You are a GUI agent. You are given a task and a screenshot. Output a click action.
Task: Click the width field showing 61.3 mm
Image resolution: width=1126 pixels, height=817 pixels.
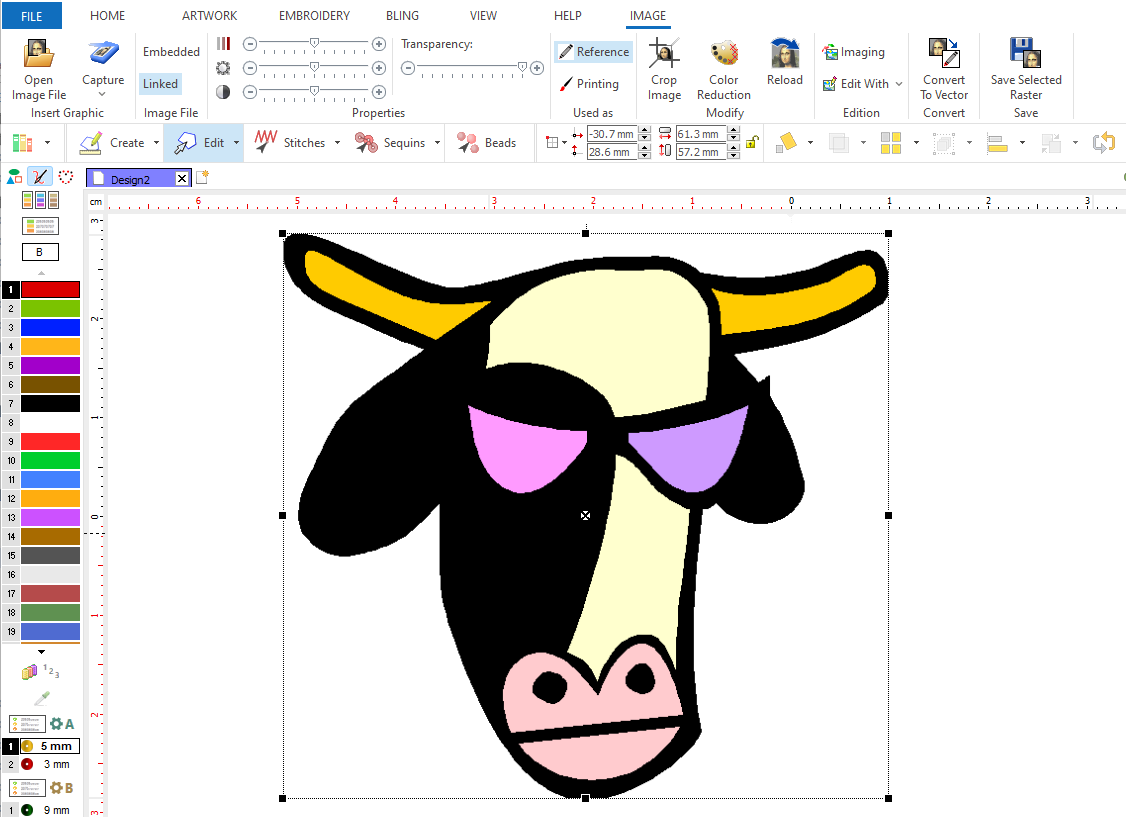[x=700, y=134]
